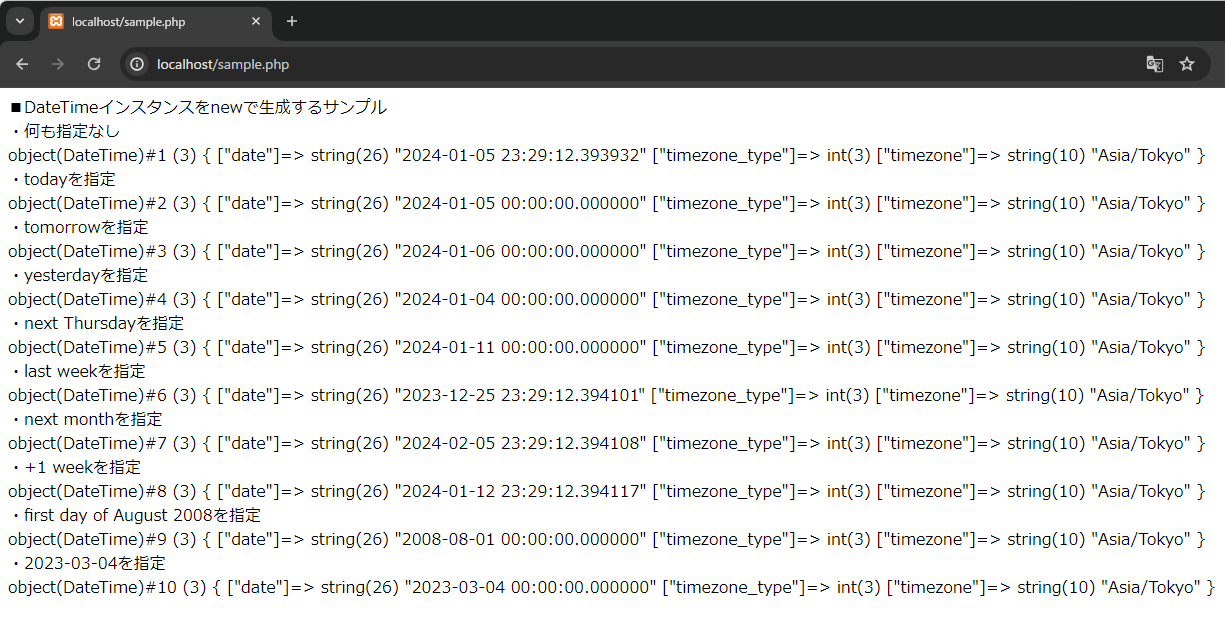1225x628 pixels.
Task: Click the XAMPP favicon on the tab
Action: 56,21
